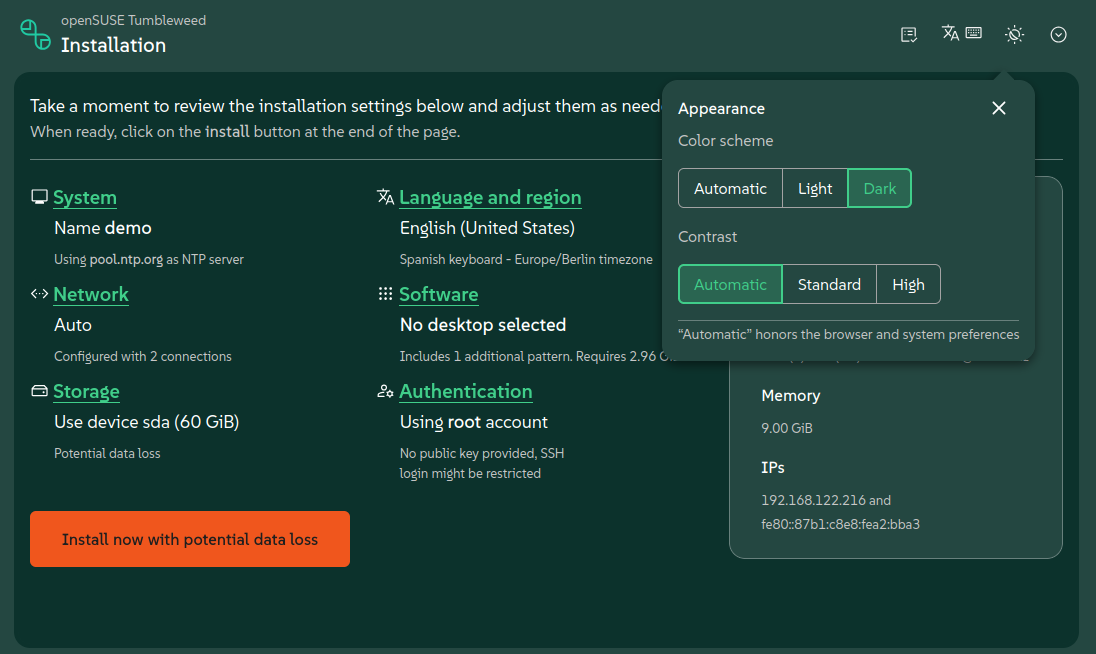
Task: Open the Software settings link
Action: pos(438,295)
